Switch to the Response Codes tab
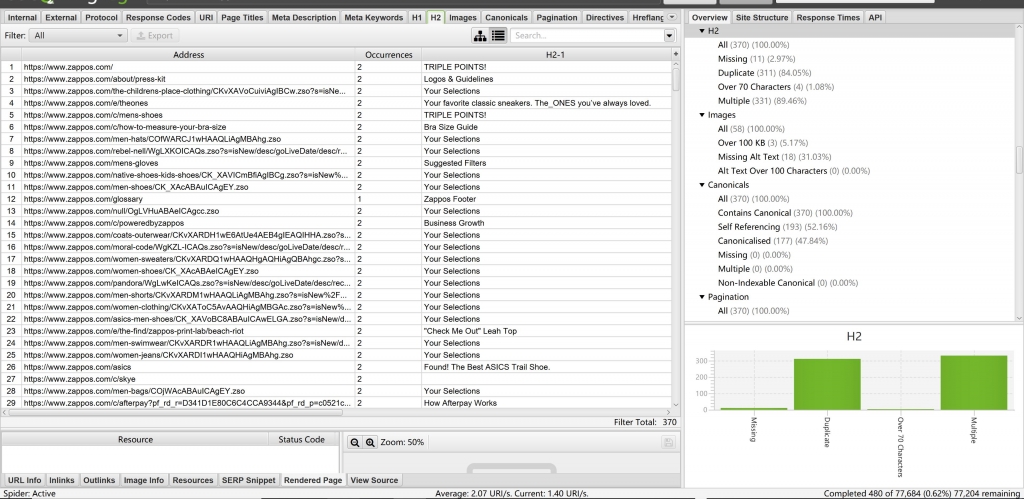 [159, 18]
